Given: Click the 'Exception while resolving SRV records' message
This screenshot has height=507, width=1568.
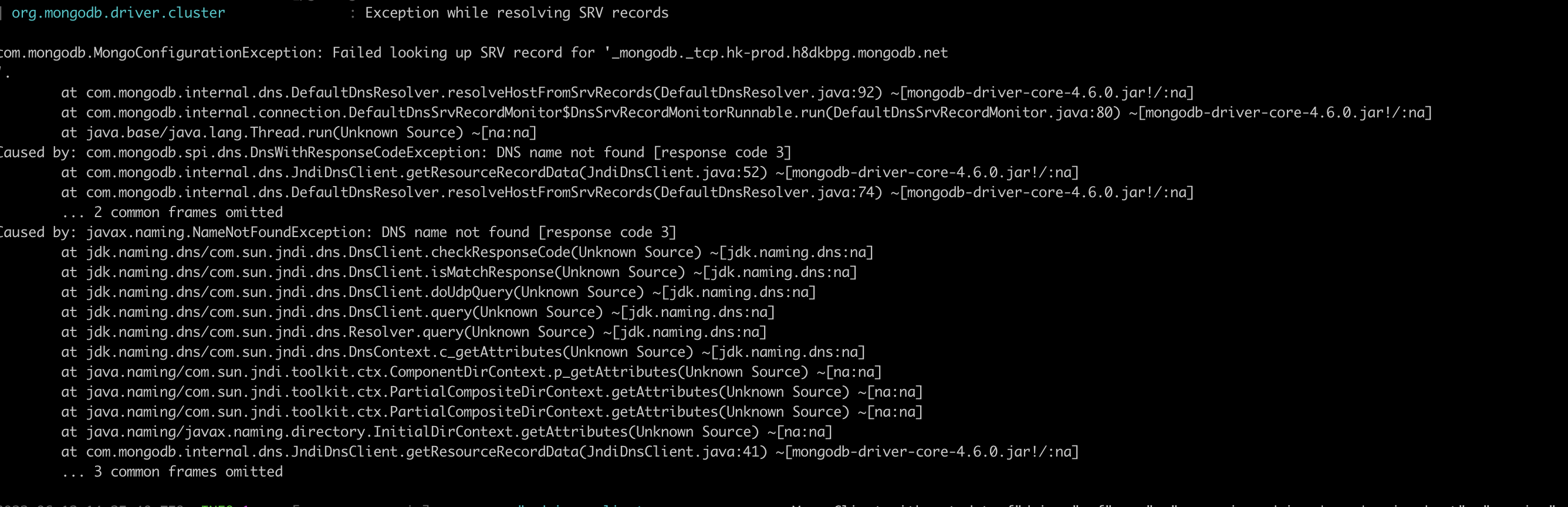Looking at the screenshot, I should click(516, 13).
